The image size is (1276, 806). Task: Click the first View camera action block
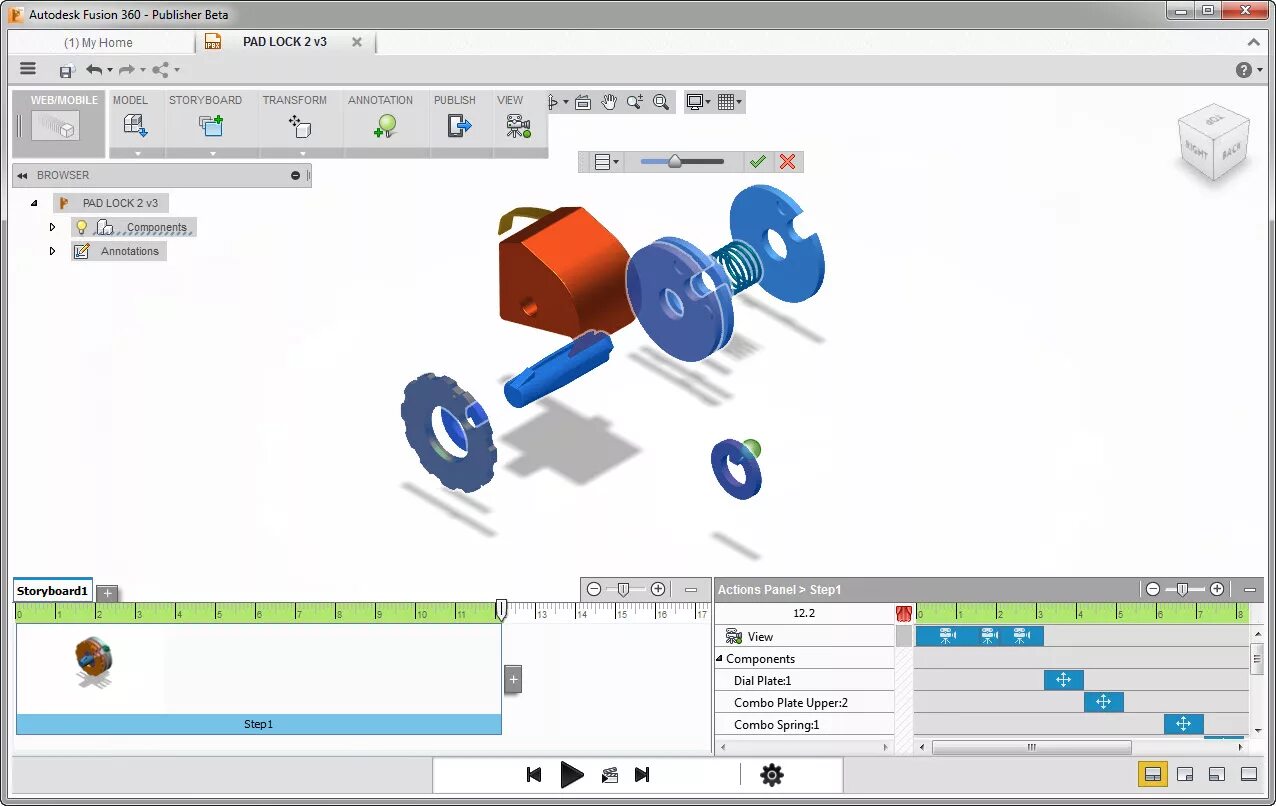tap(946, 636)
